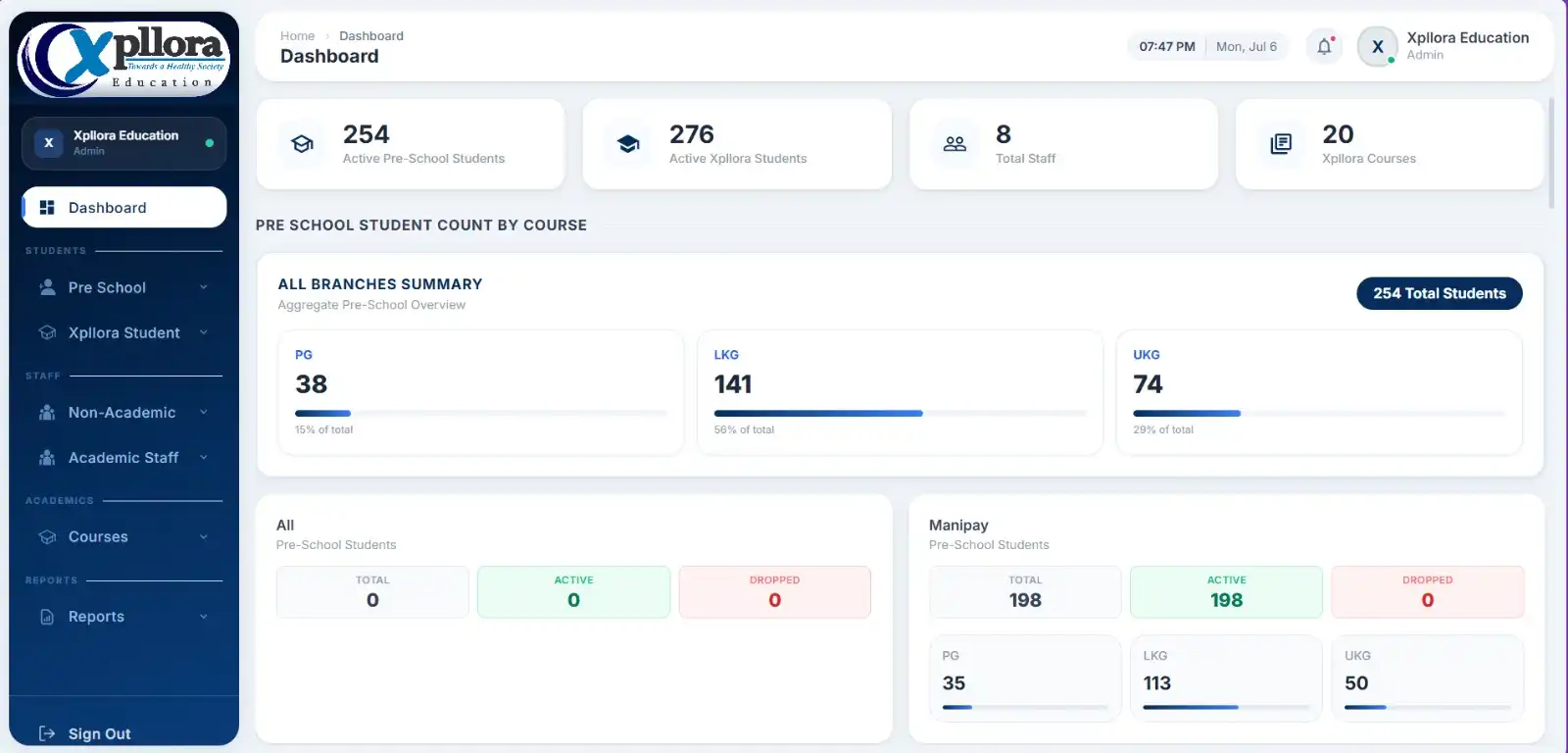This screenshot has height=753, width=1568.
Task: Open Xpllora Education Admin profile in header
Action: click(x=1445, y=46)
